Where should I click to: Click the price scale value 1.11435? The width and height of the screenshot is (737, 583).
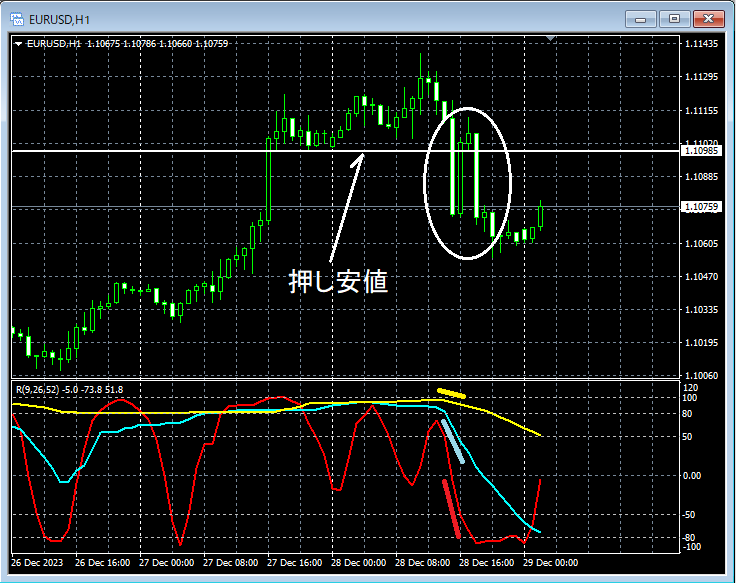click(x=702, y=44)
